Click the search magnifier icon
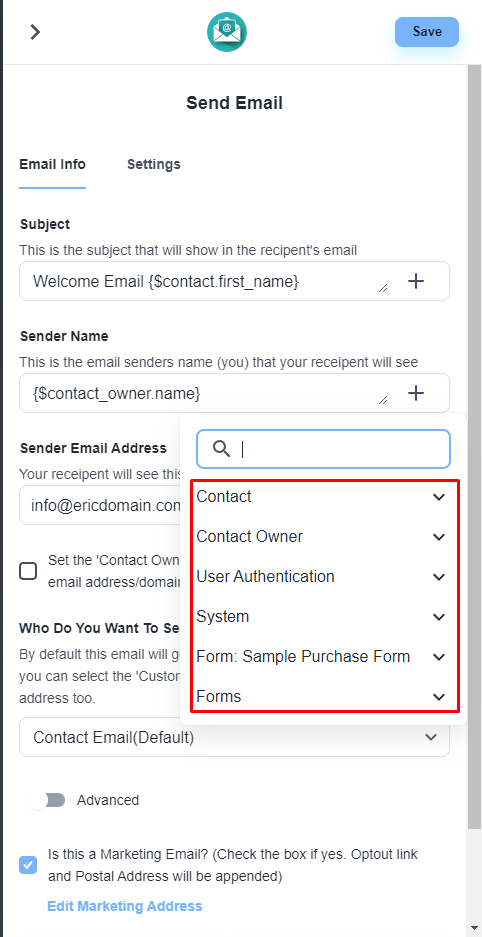Screen dimensions: 482x937 [x=222, y=449]
